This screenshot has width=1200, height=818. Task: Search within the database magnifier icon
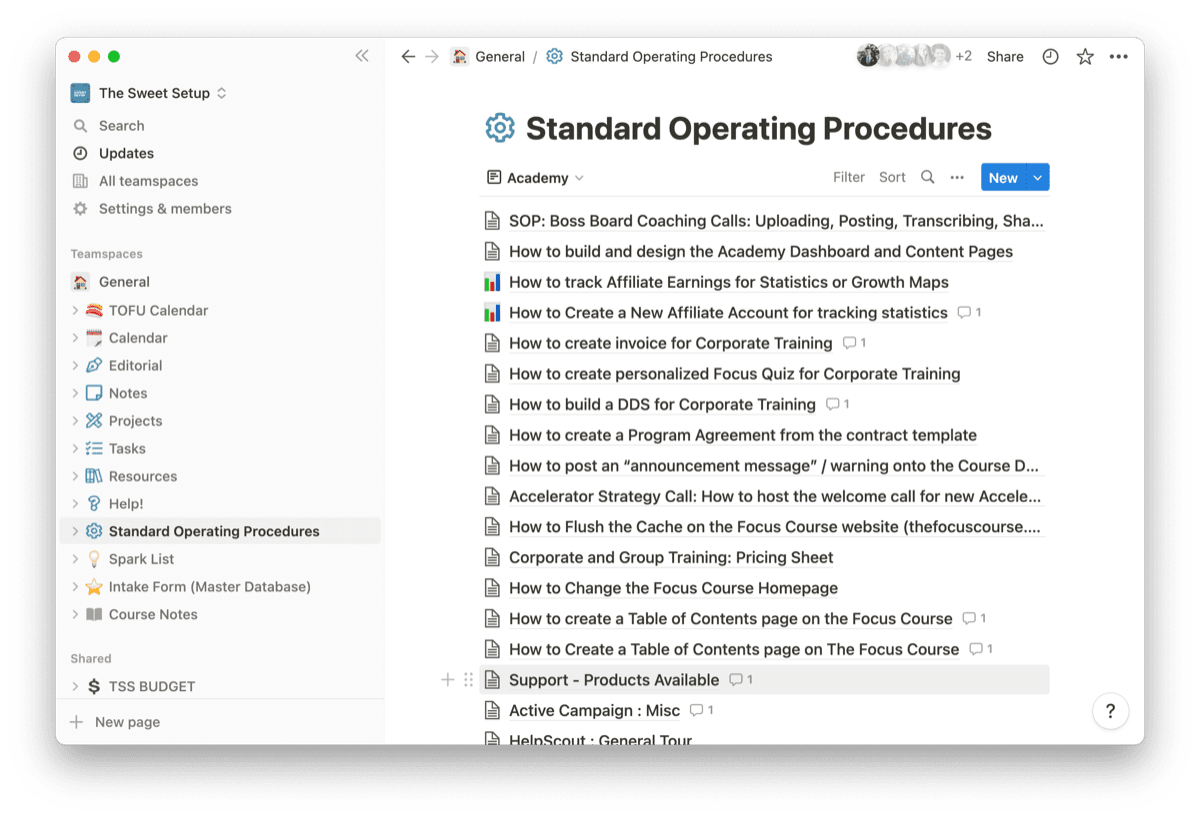(928, 177)
